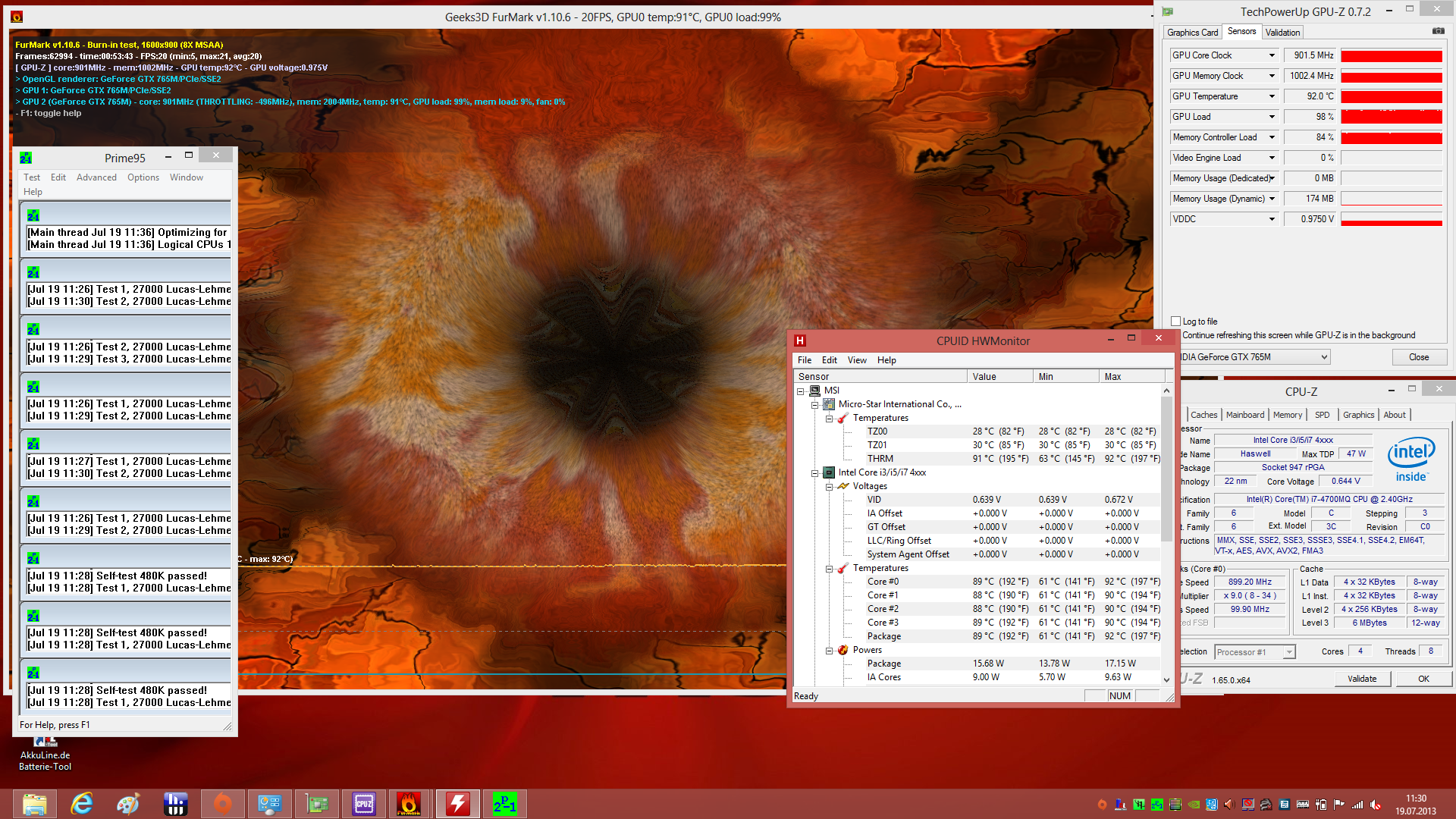Switch to CPU-Z taskbar icon
Image resolution: width=1456 pixels, height=819 pixels.
pos(364,804)
